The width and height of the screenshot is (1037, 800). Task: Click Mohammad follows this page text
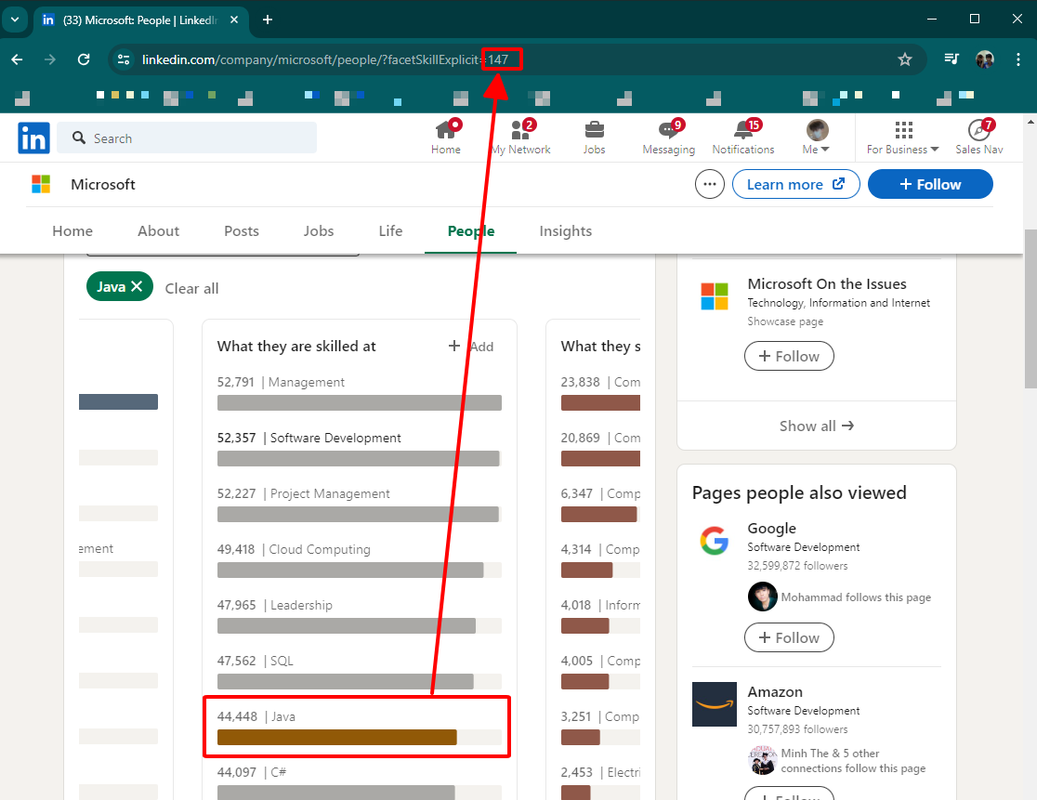[x=856, y=597]
